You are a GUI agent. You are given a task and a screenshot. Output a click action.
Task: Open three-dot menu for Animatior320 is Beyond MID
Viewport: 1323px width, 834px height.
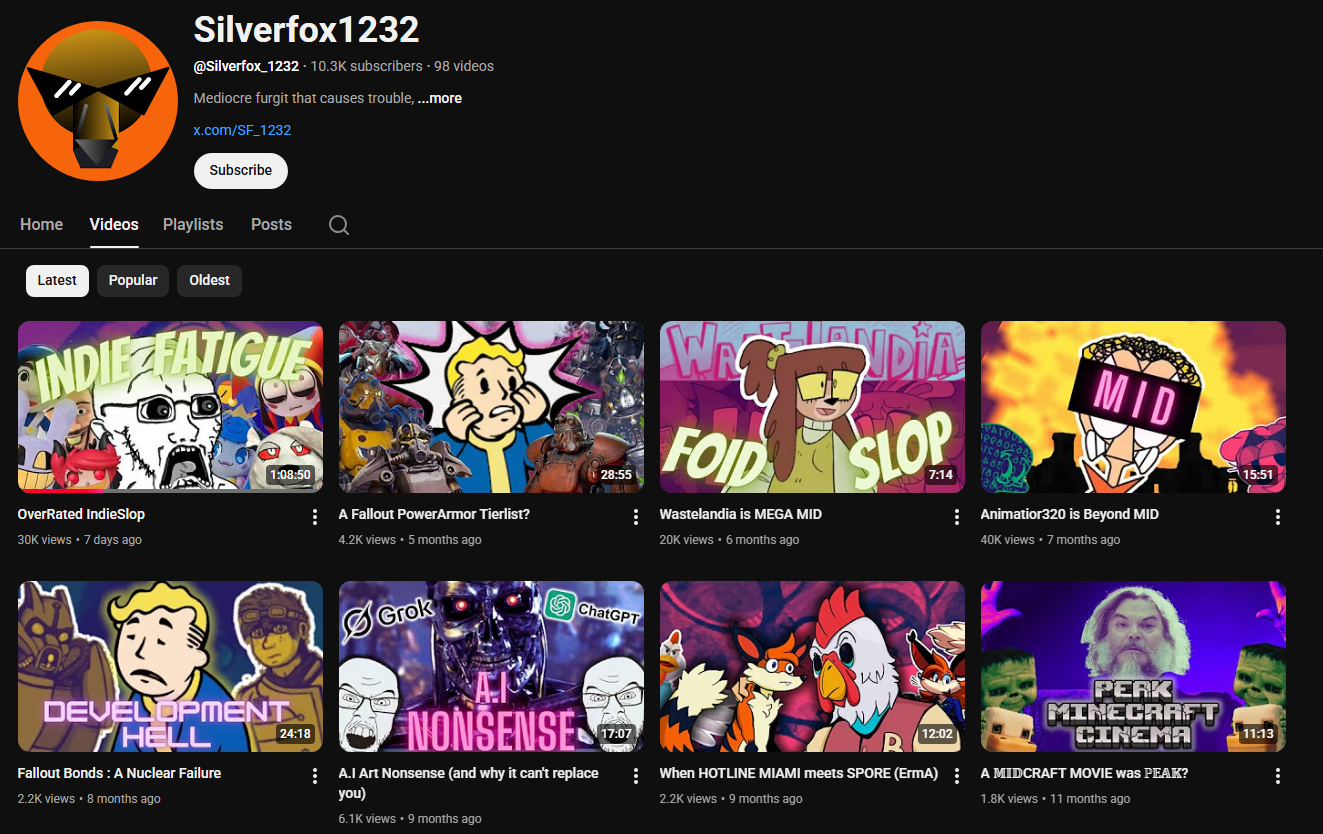coord(1278,517)
